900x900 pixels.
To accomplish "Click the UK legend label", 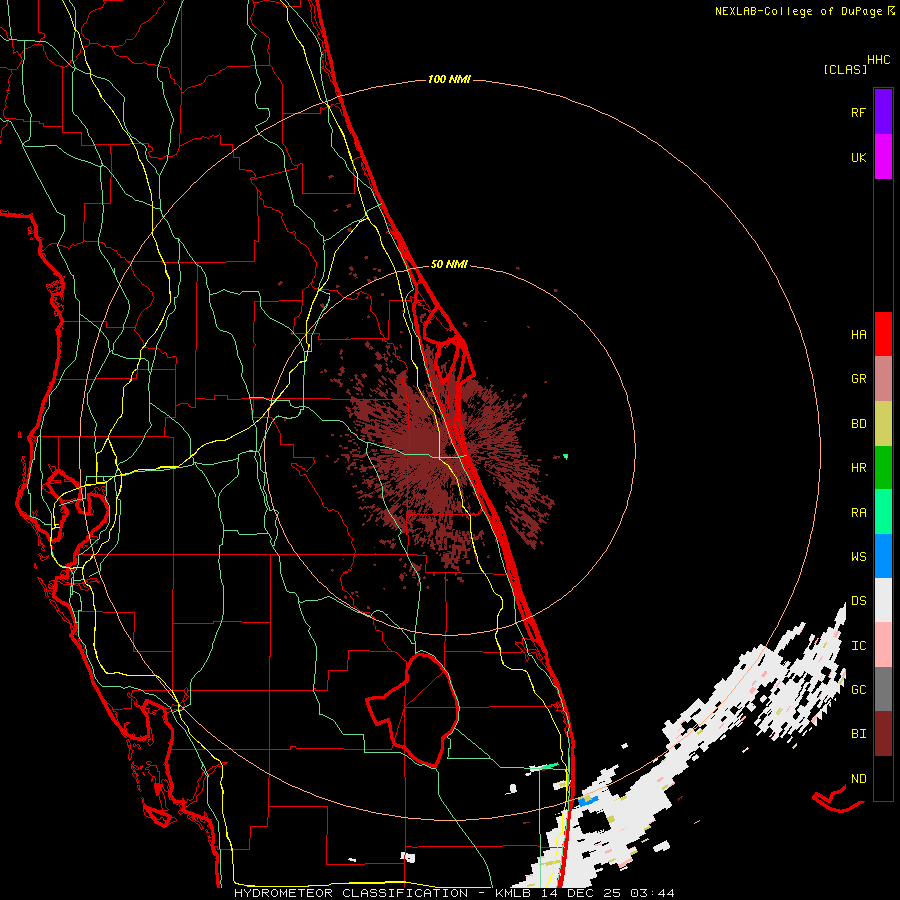I will click(858, 157).
